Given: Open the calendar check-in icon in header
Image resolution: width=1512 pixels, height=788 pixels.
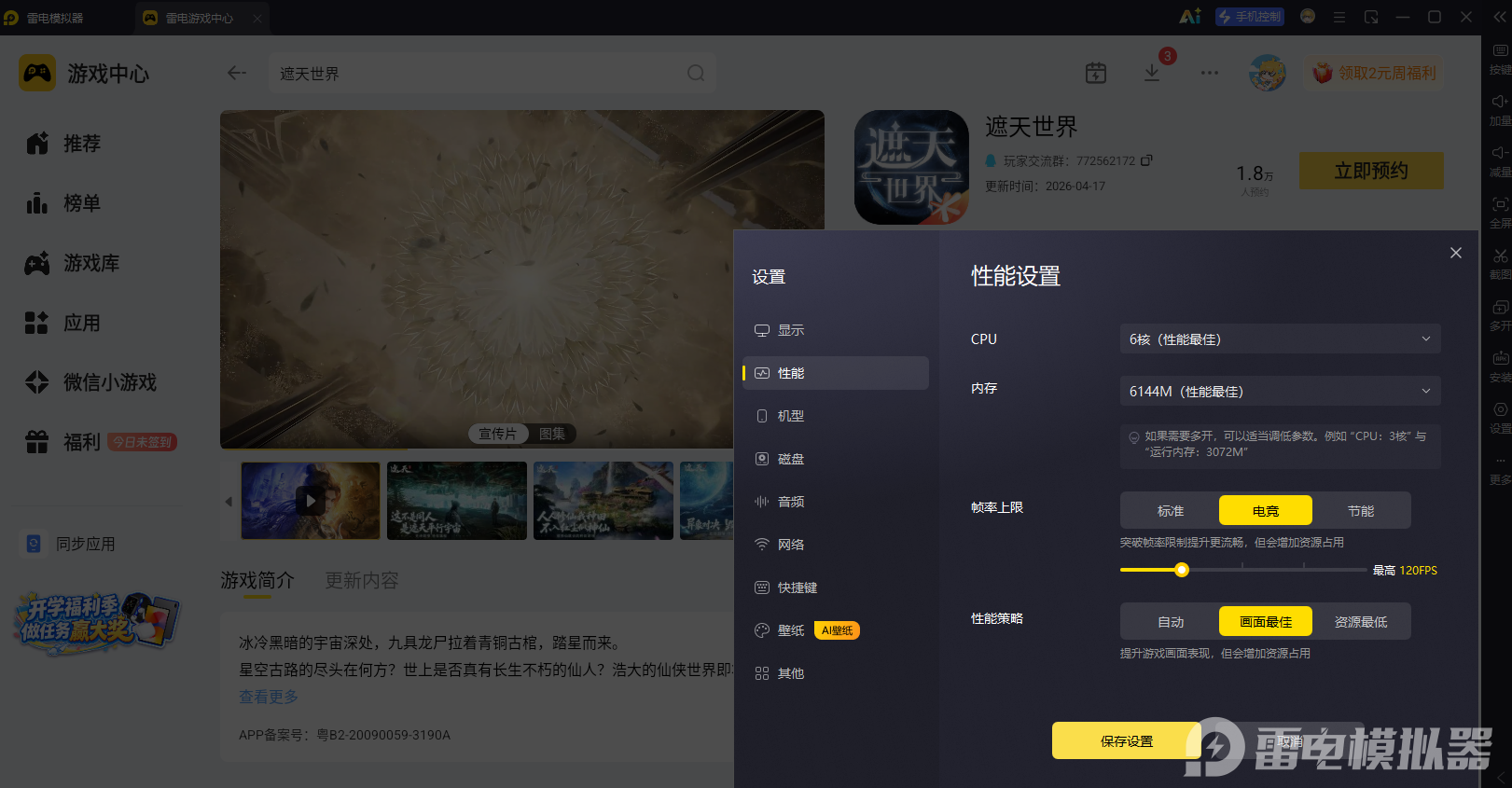Looking at the screenshot, I should coord(1096,73).
